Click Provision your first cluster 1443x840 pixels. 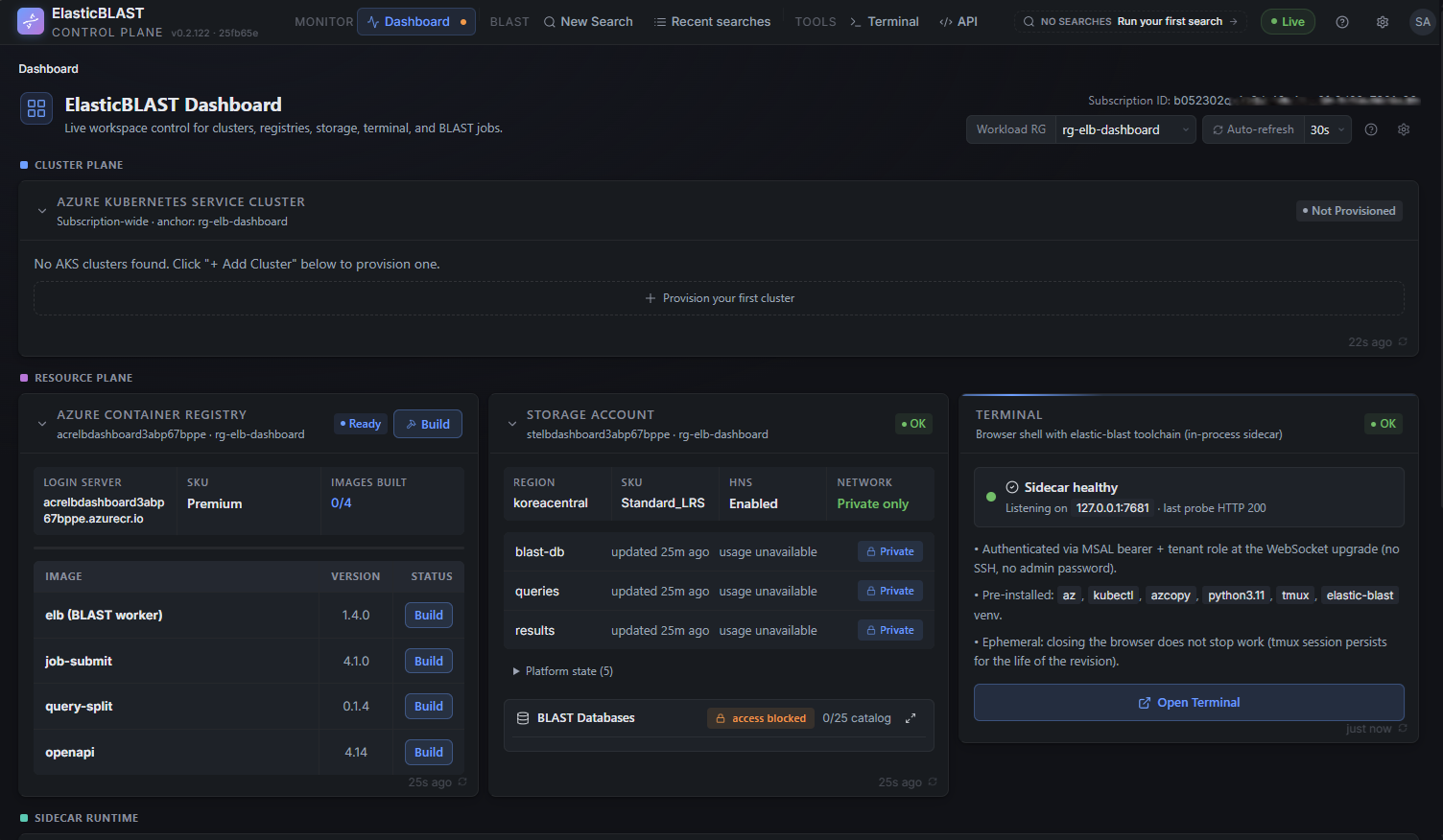pos(719,298)
